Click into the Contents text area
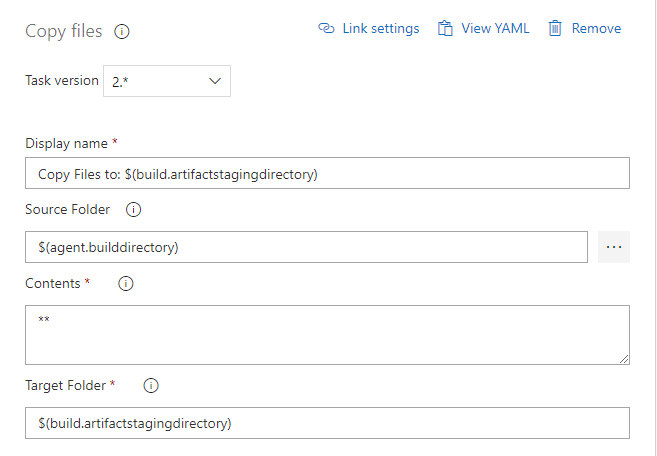 (327, 335)
